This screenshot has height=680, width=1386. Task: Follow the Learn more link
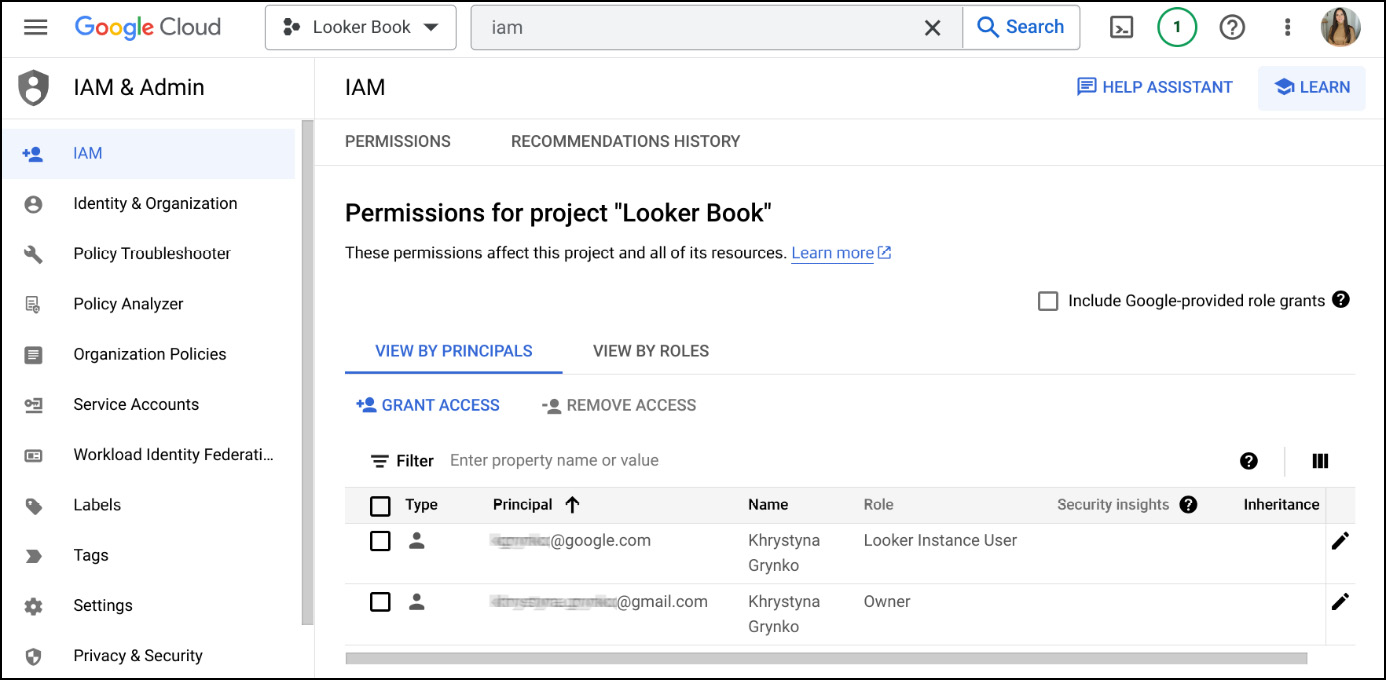pos(841,254)
